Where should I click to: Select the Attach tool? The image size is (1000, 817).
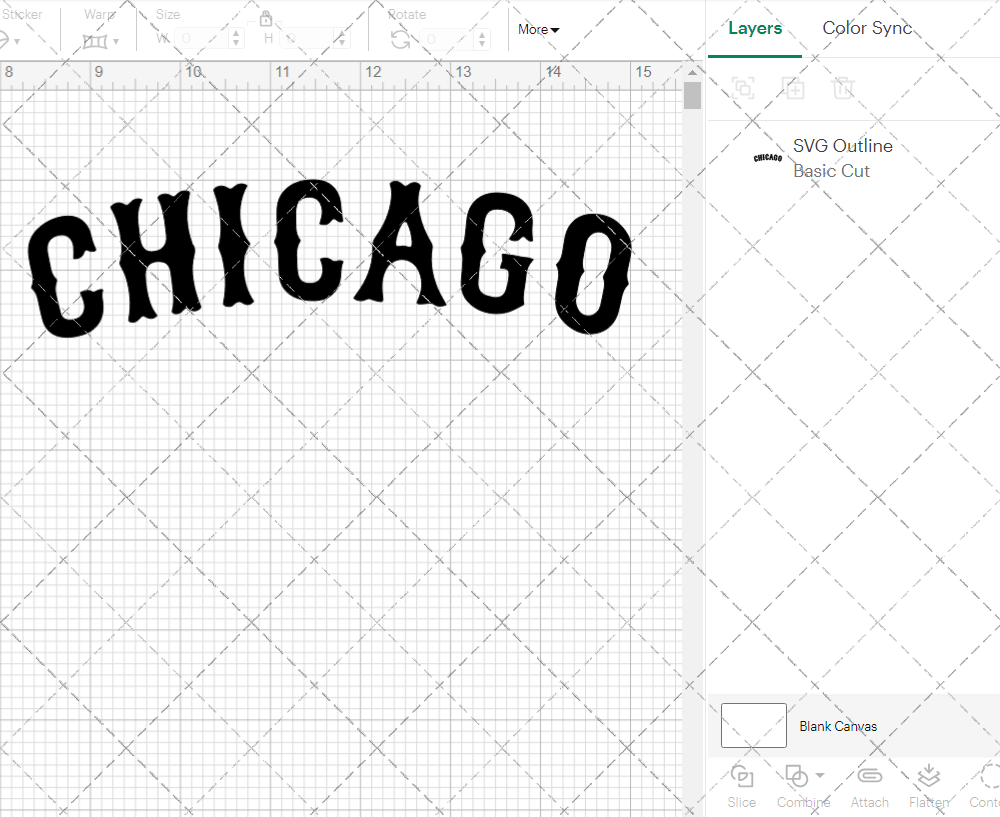tap(869, 785)
